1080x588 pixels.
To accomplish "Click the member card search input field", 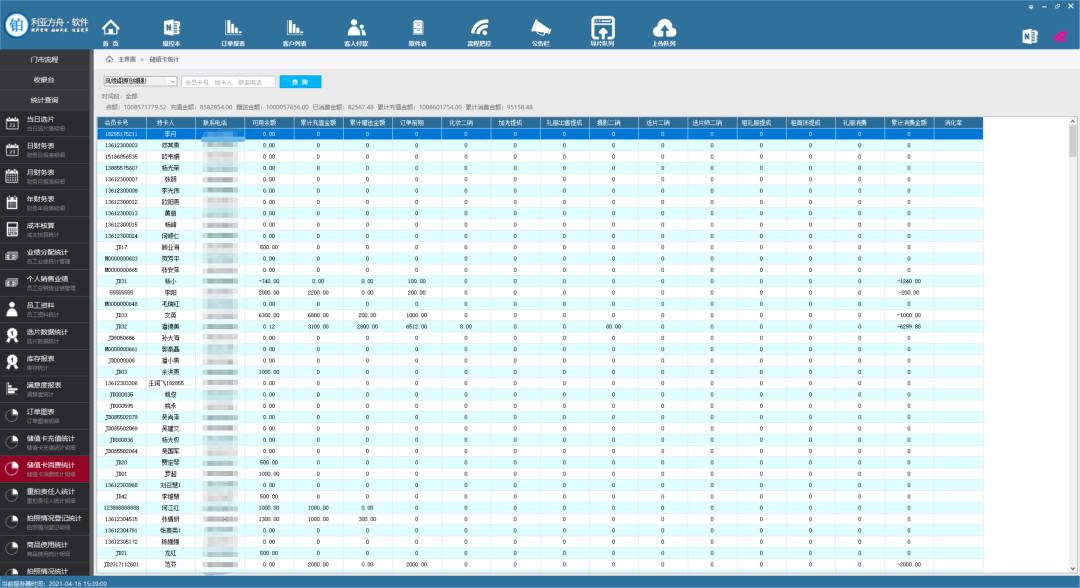I will coord(229,82).
